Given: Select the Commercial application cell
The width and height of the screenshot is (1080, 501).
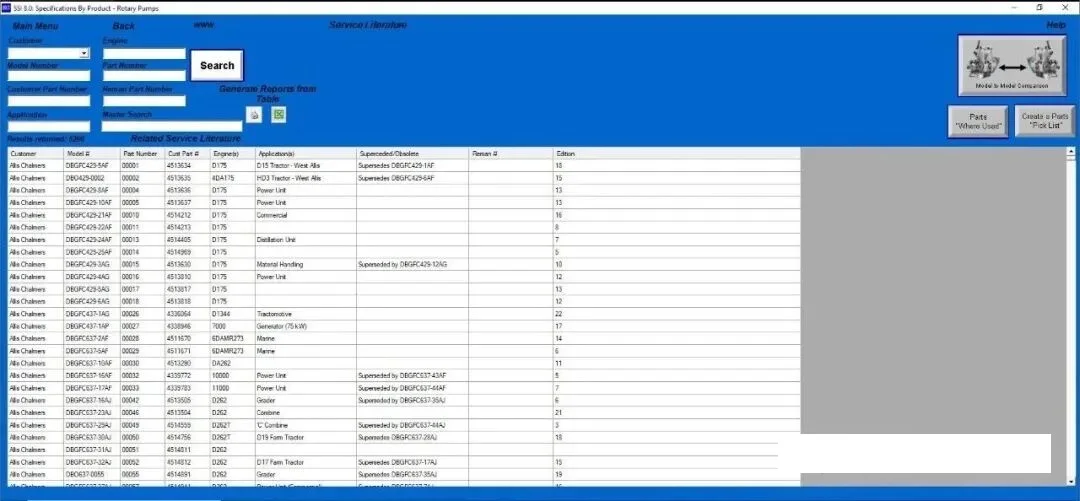Looking at the screenshot, I should (305, 215).
